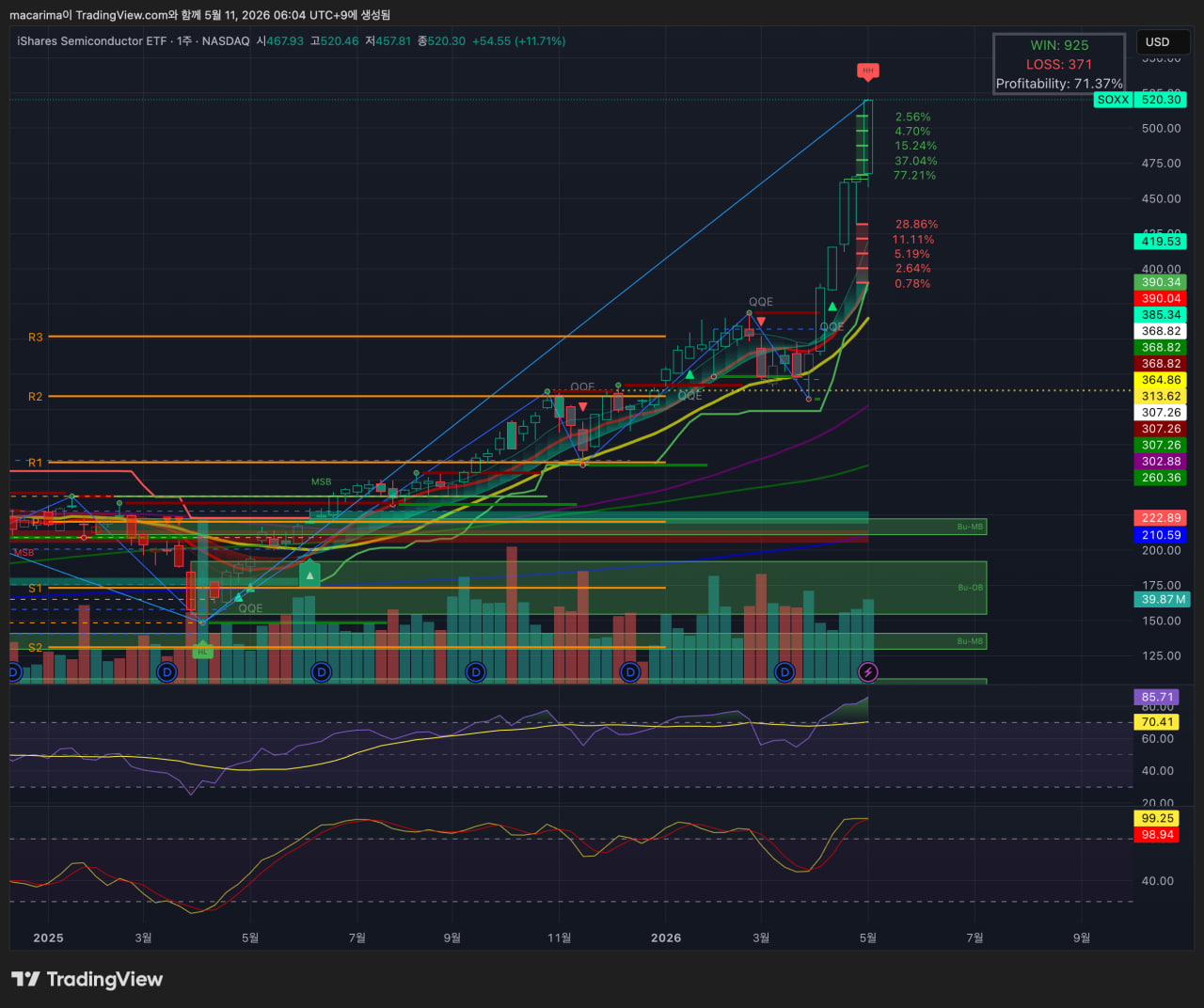Viewport: 1204px width, 1008px height.
Task: Select the LOSS: 371 statistic
Action: [1059, 64]
